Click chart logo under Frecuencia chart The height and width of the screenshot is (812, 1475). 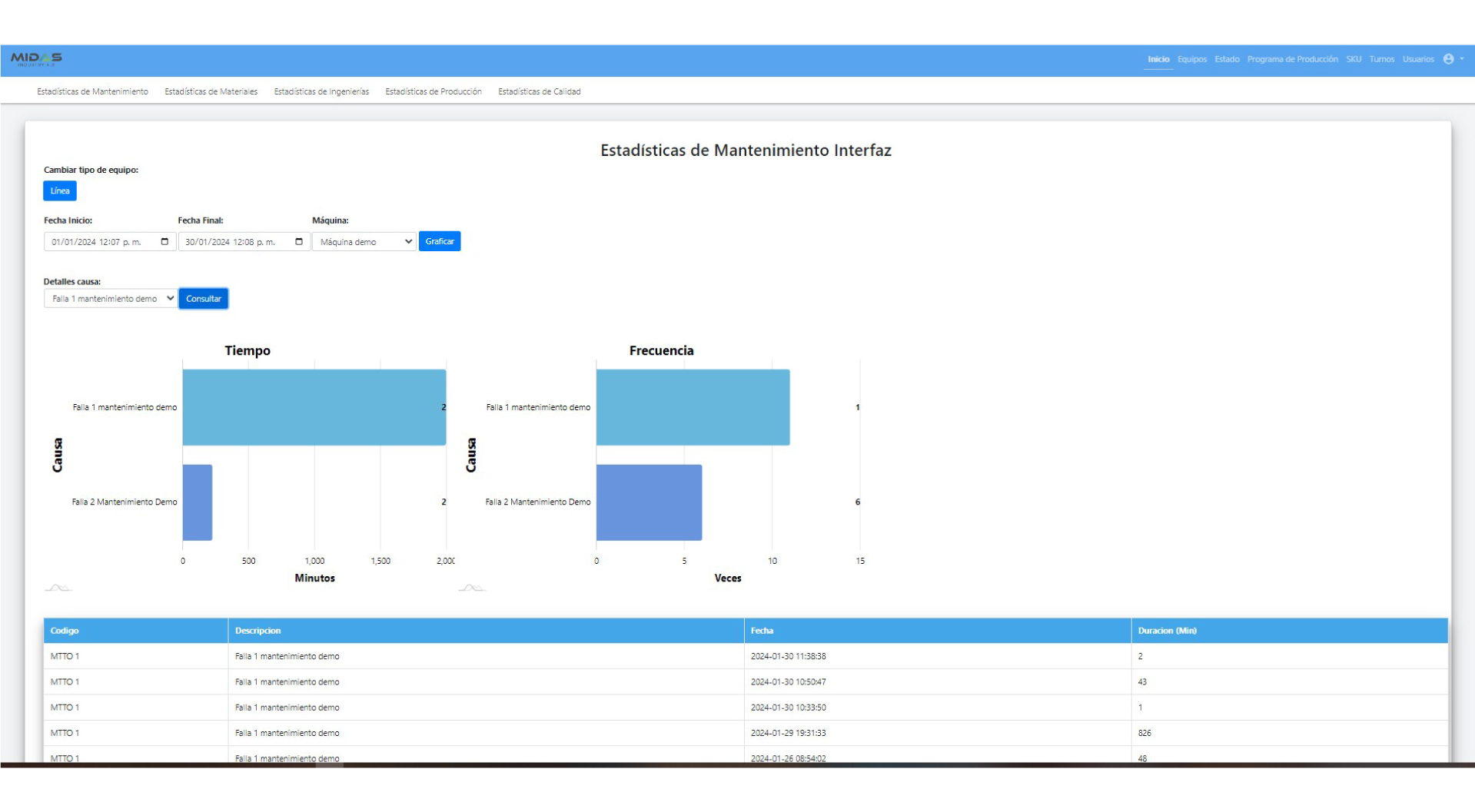[x=471, y=588]
